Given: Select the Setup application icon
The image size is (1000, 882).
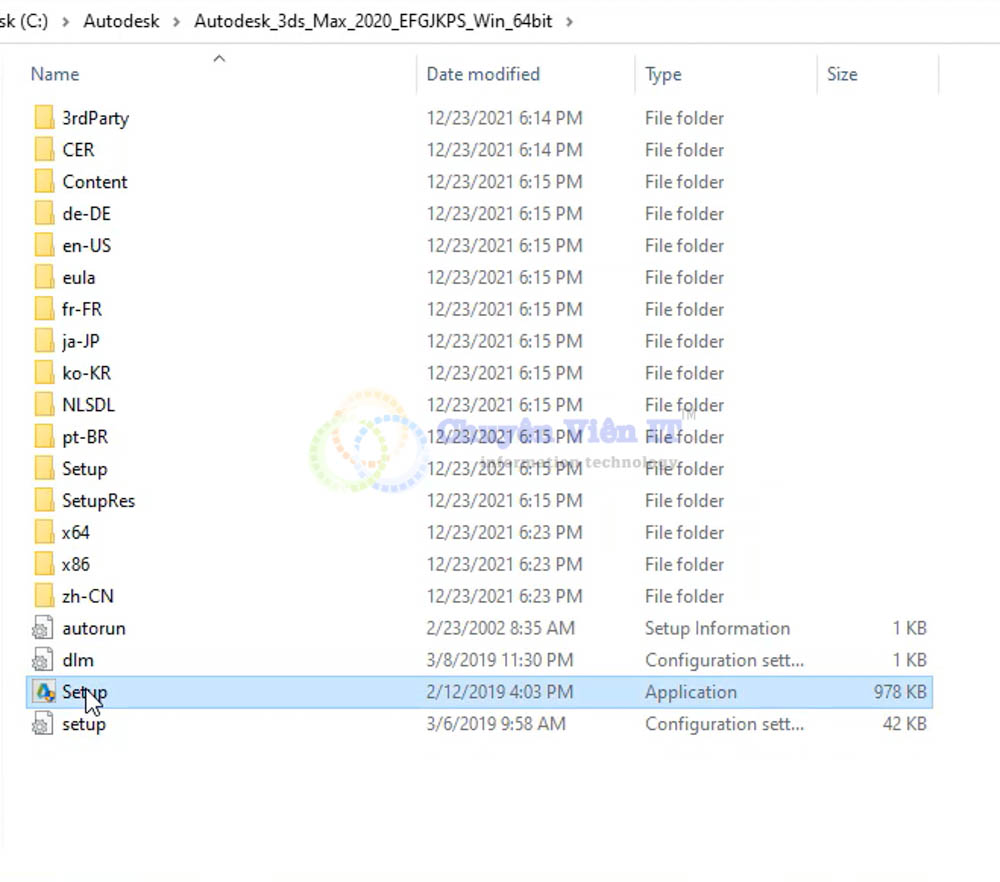Looking at the screenshot, I should (x=44, y=692).
